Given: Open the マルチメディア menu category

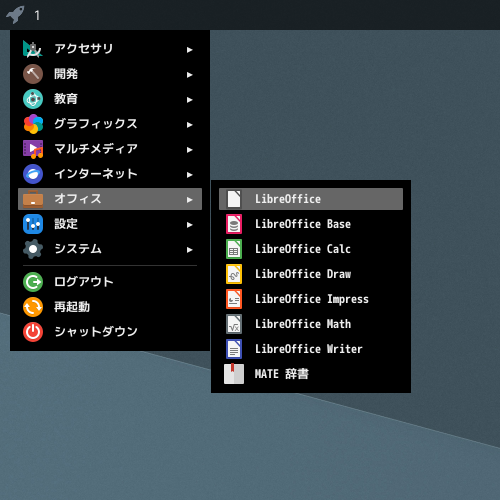Looking at the screenshot, I should pyautogui.click(x=110, y=149).
